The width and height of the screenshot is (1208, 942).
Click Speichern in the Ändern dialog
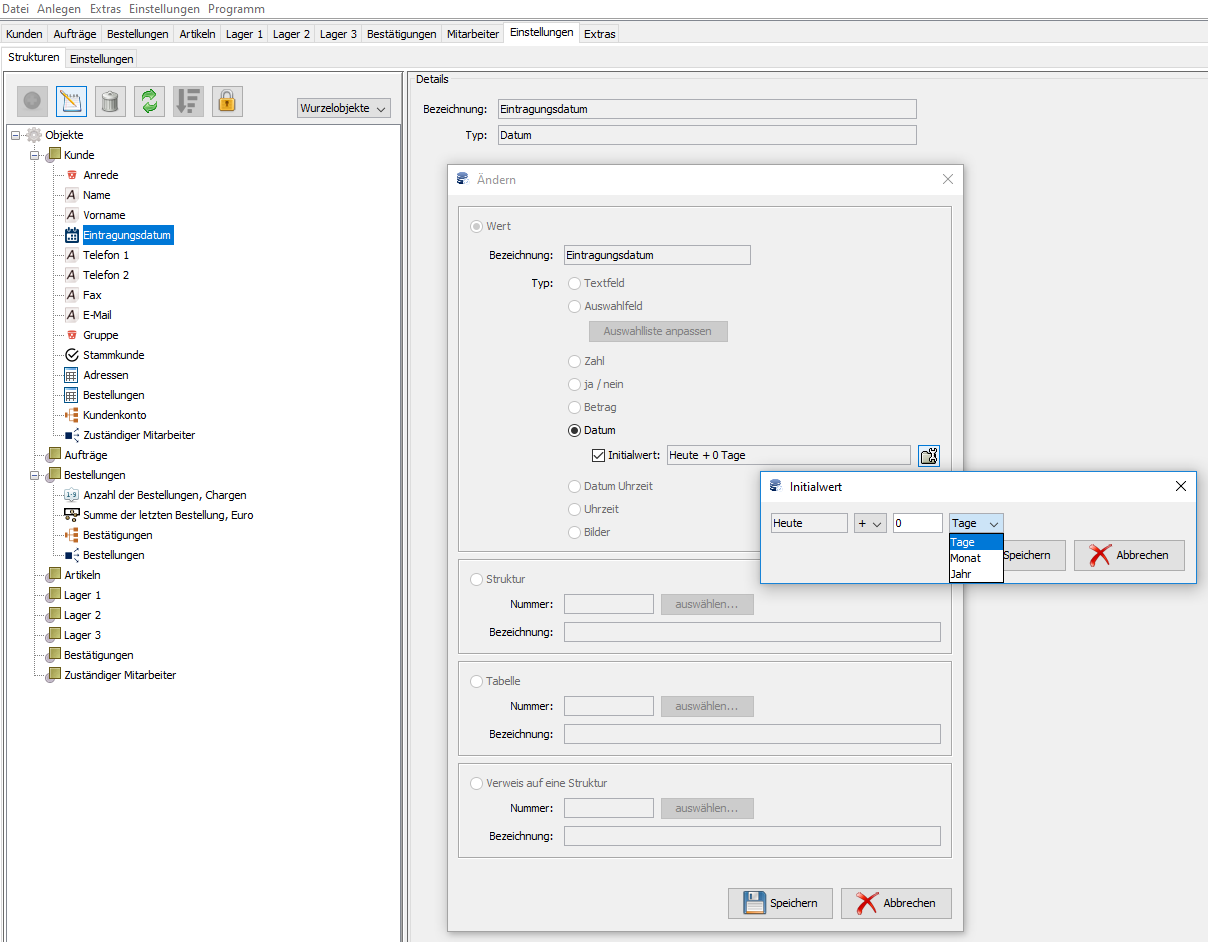pyautogui.click(x=781, y=903)
